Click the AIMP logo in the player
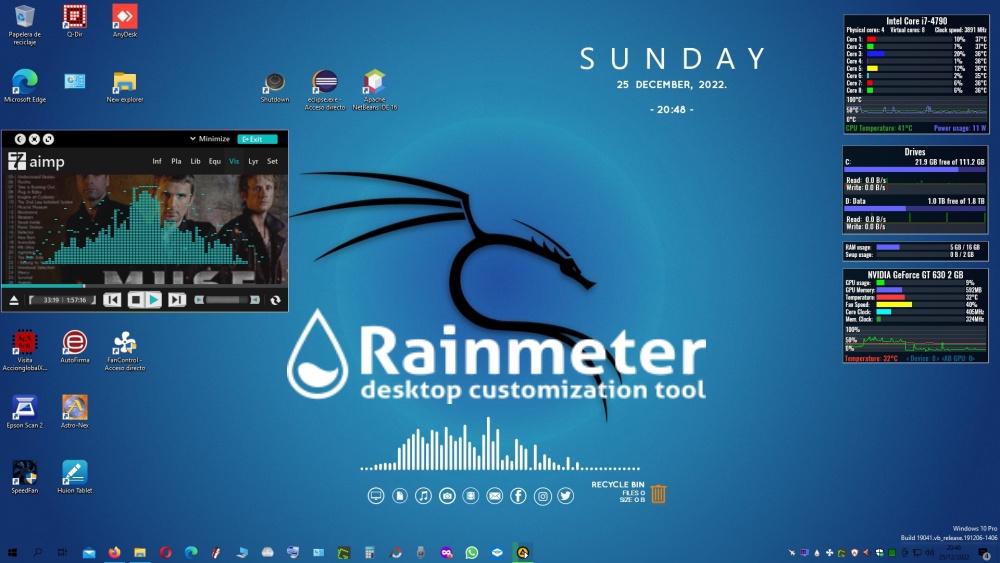The height and width of the screenshot is (563, 1000). tap(36, 161)
